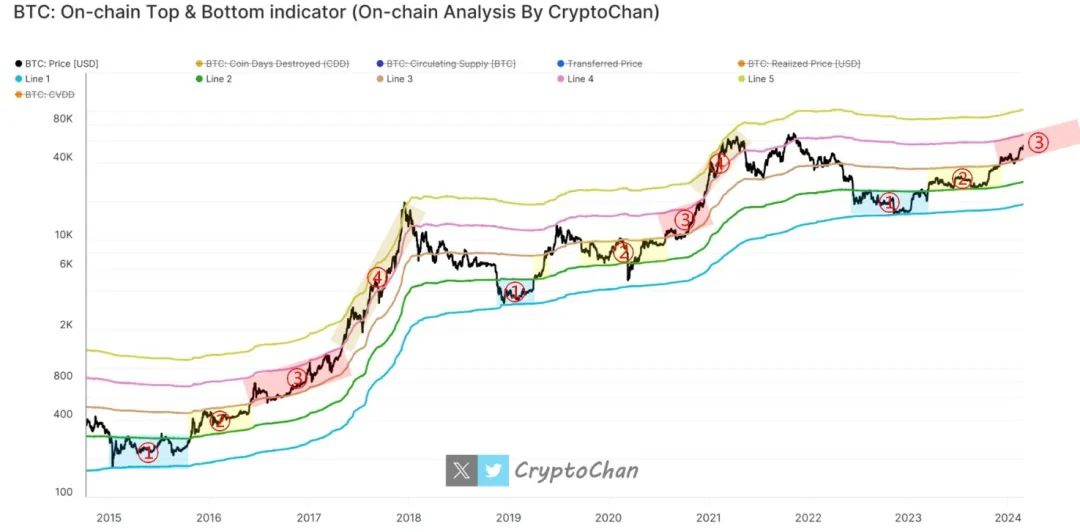The image size is (1080, 532).
Task: Click the CryptoChan watermark text
Action: pyautogui.click(x=575, y=470)
